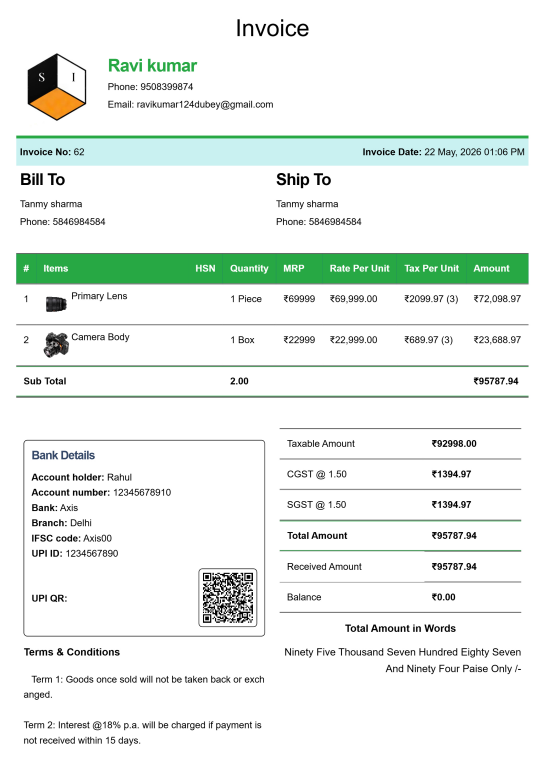This screenshot has height=781, width=546.
Task: Click the Terms & Conditions heading
Action: tap(72, 652)
